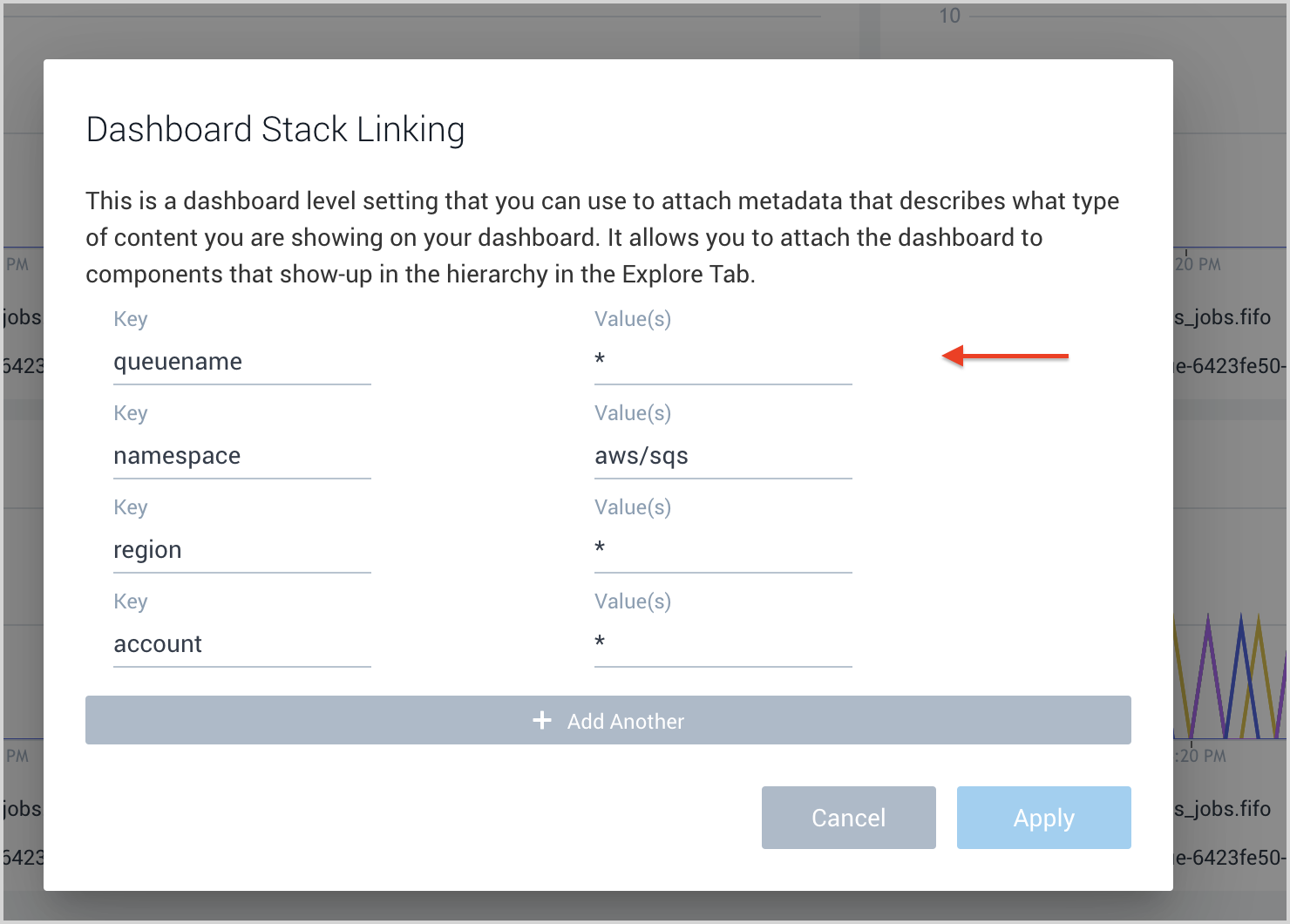Click the Value field containing aws/sqs

coord(722,456)
